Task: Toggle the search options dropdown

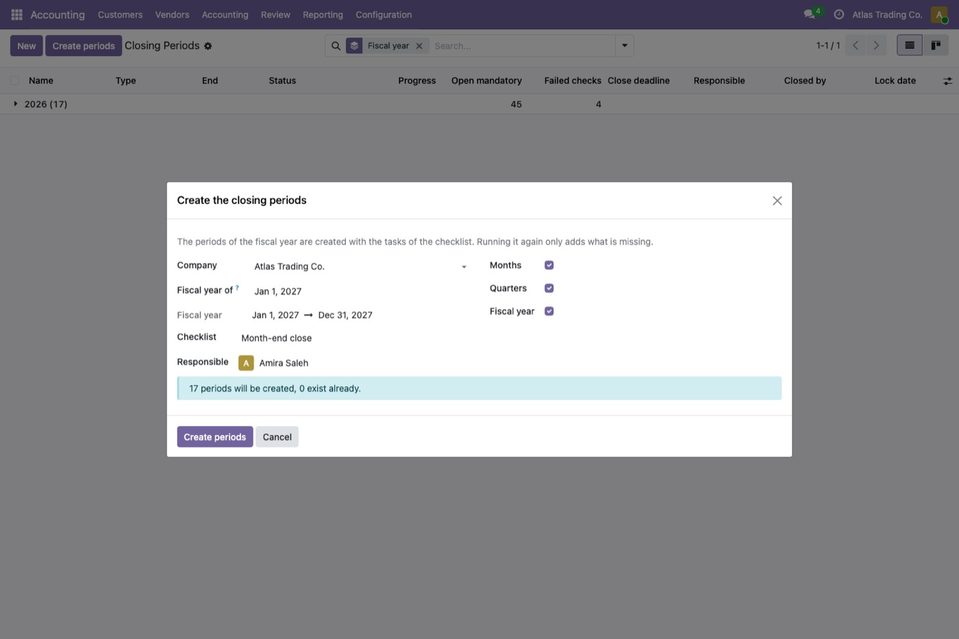Action: tap(624, 46)
